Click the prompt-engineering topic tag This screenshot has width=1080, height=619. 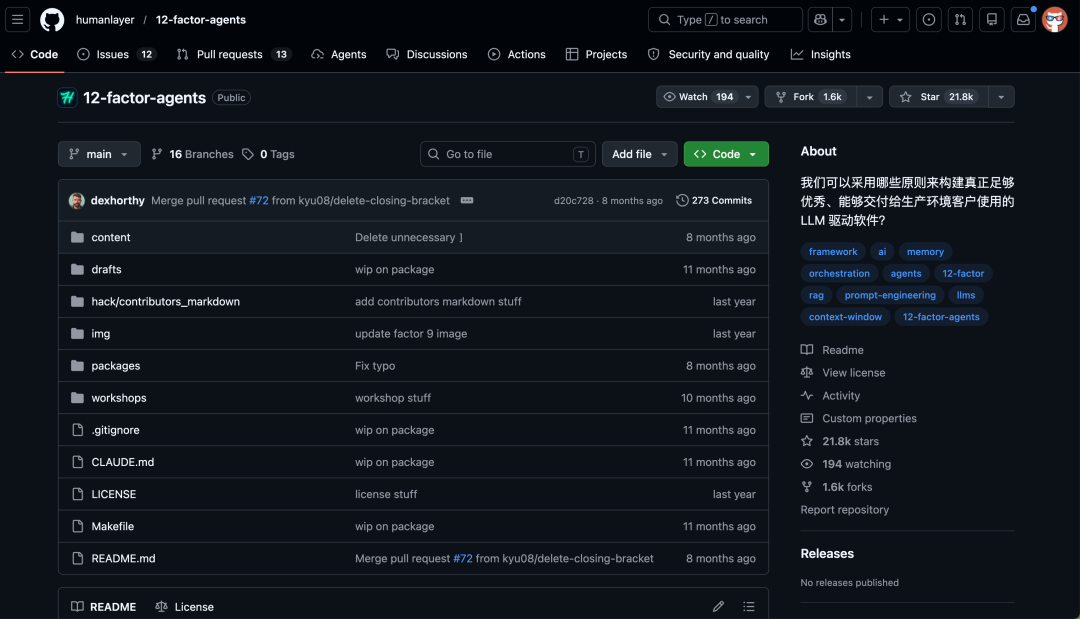click(x=890, y=295)
